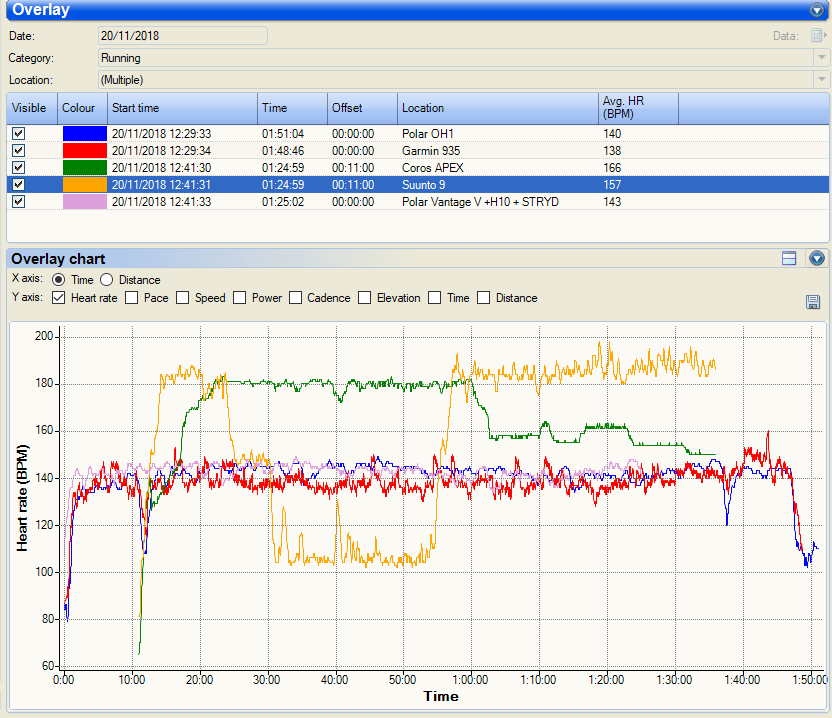Click the red Garmin 935 colour swatch

(x=83, y=150)
